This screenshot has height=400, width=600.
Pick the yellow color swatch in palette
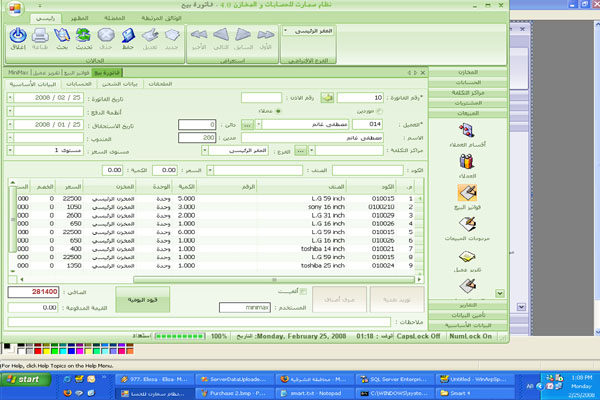[x=46, y=351]
